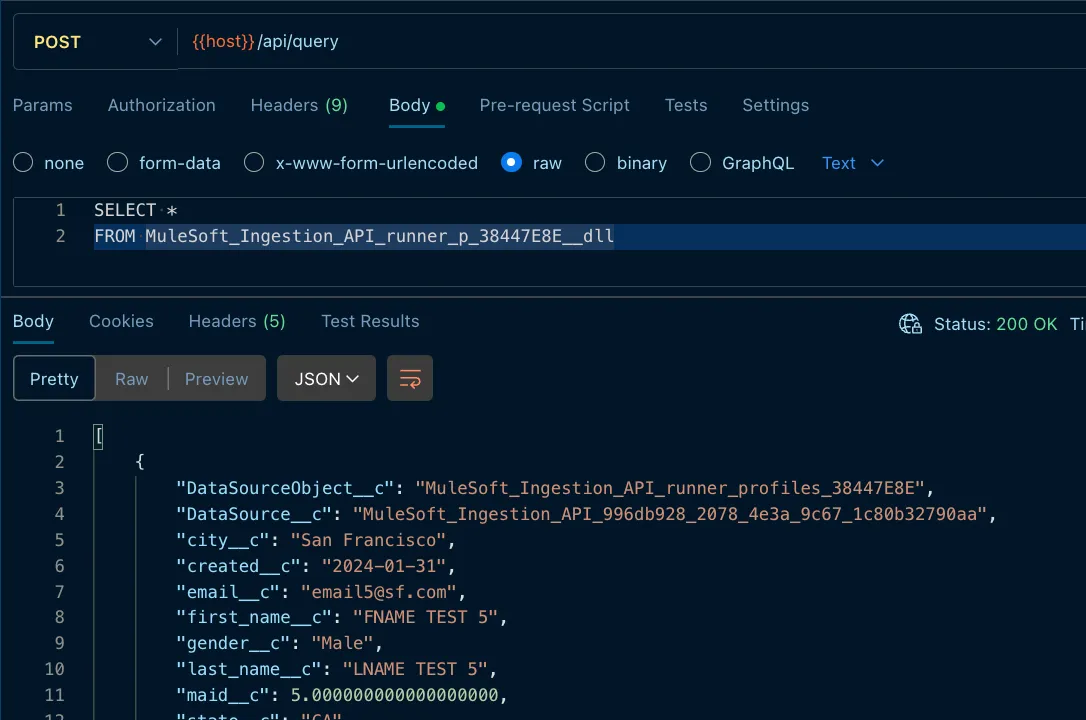Click the "FNAME TEST 5" value
The height and width of the screenshot is (720, 1086).
tap(426, 617)
